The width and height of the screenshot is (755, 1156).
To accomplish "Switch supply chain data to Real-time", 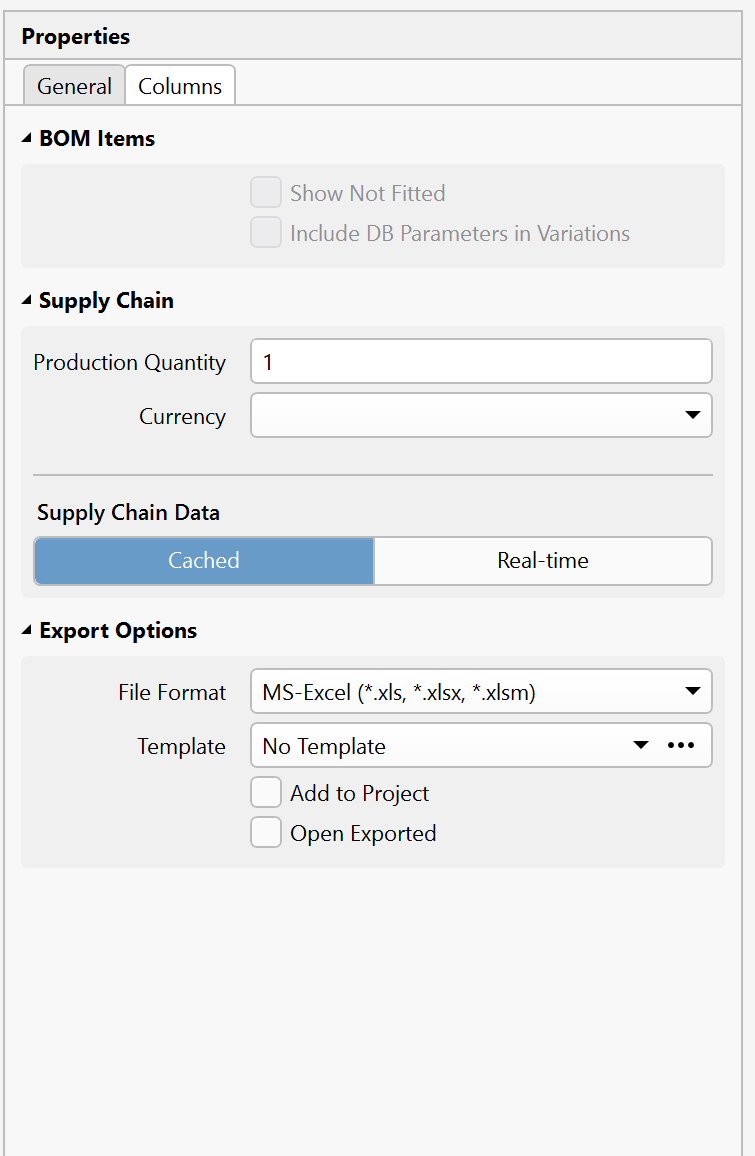I will [x=542, y=561].
